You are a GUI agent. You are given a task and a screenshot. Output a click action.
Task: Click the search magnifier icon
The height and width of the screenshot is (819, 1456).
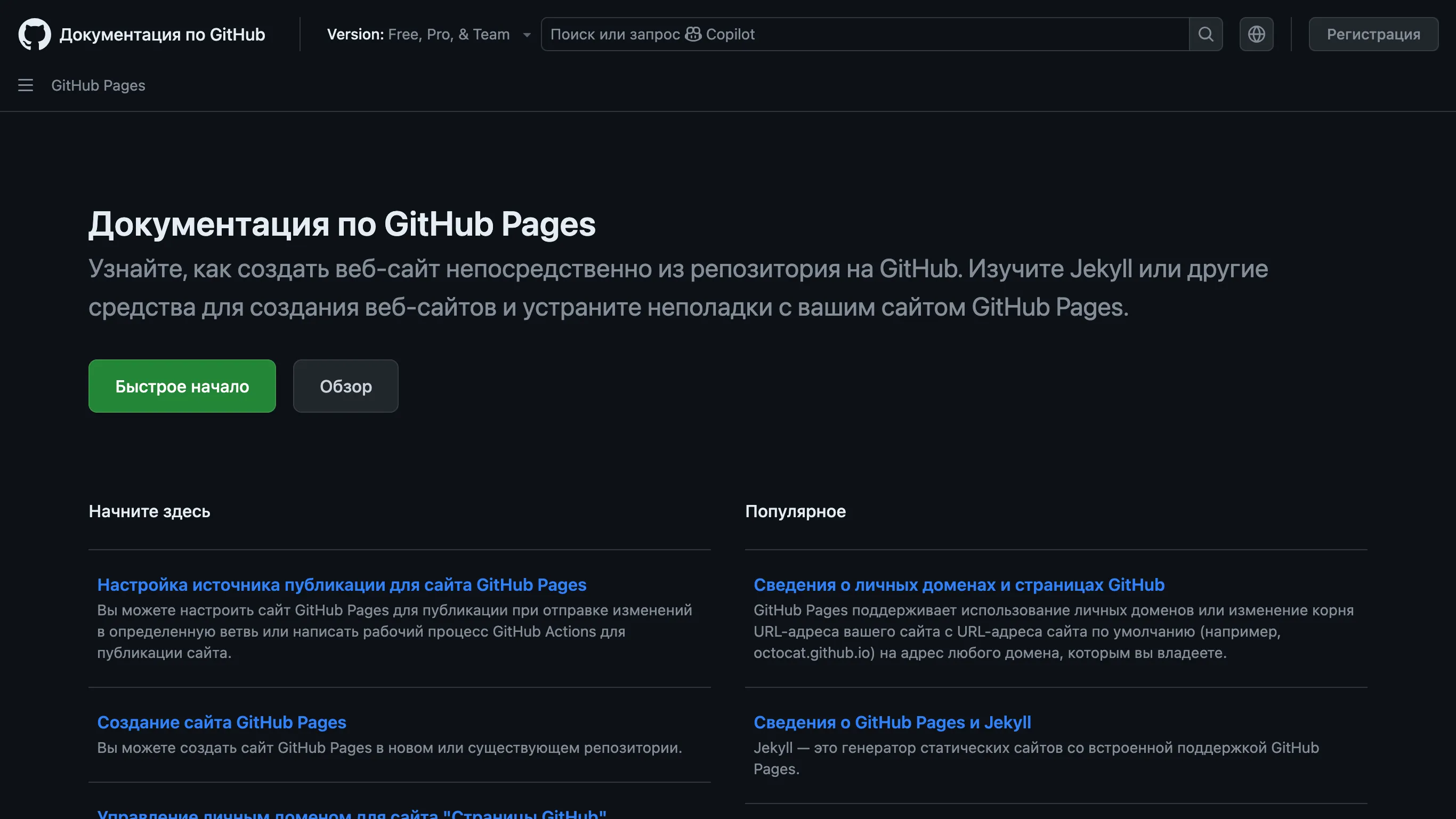coord(1206,34)
